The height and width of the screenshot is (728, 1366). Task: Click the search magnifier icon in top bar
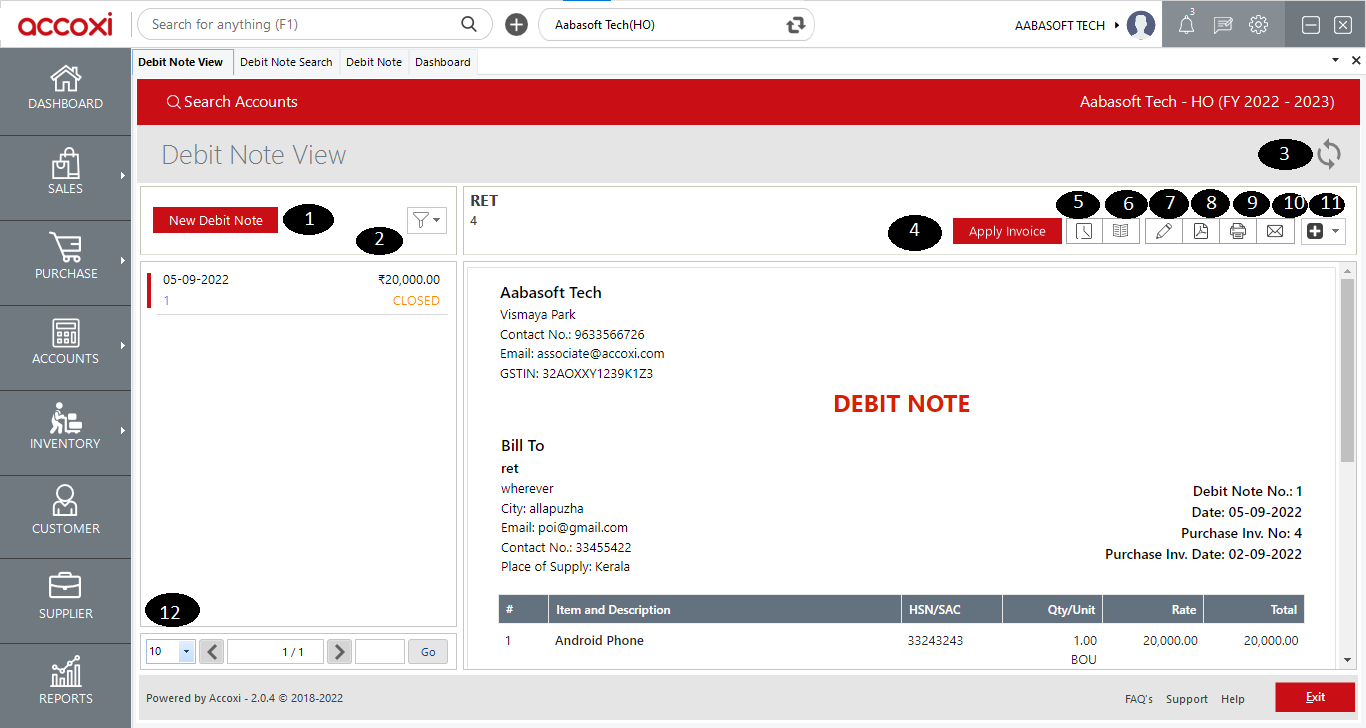tap(468, 24)
